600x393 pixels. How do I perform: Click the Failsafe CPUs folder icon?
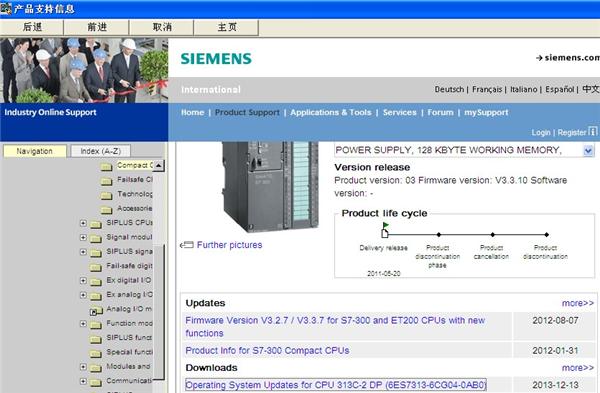coord(106,181)
